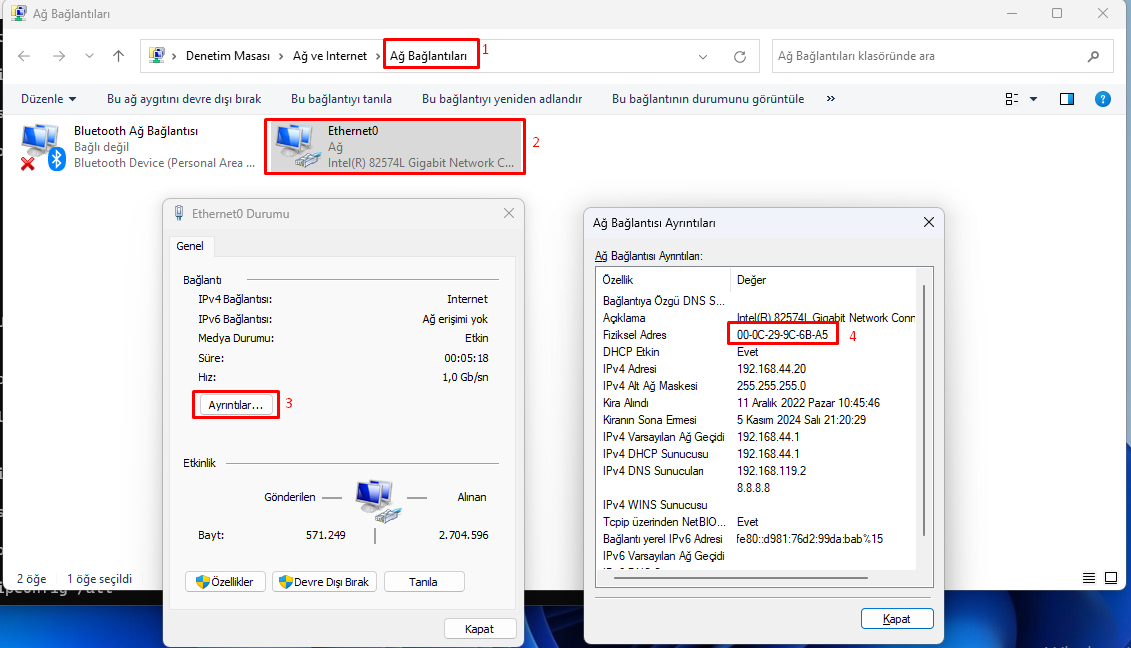Image resolution: width=1131 pixels, height=648 pixels.
Task: Select the Fiziksel Adres row value
Action: tap(782, 335)
